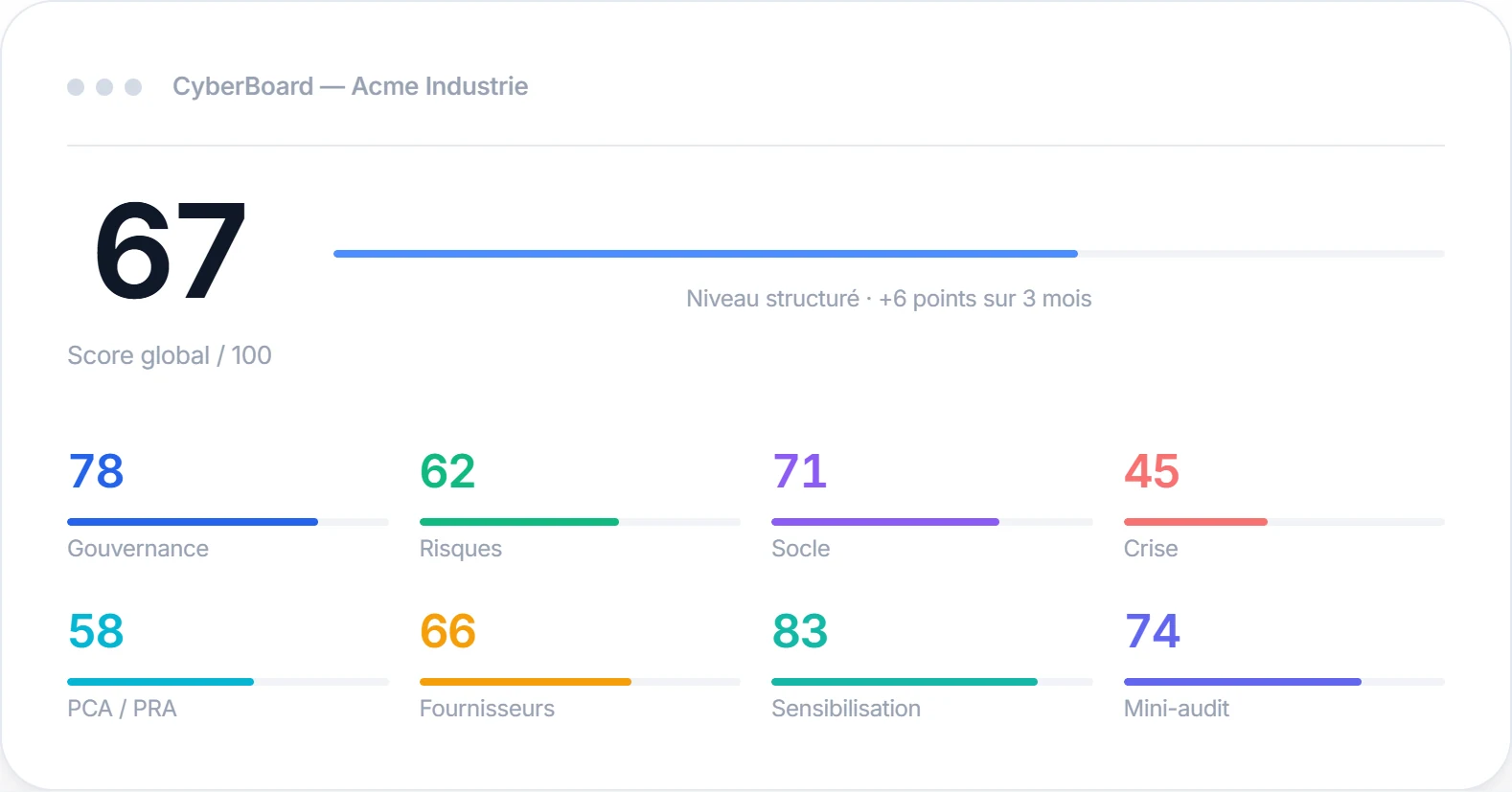Click the PCA / PRA label
The height and width of the screenshot is (792, 1512).
click(122, 709)
